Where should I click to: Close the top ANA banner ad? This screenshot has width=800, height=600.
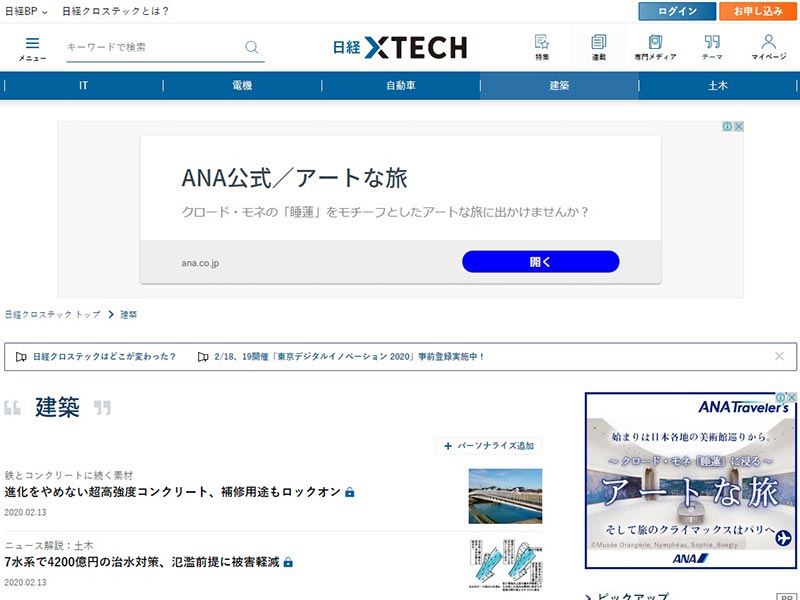(x=738, y=126)
